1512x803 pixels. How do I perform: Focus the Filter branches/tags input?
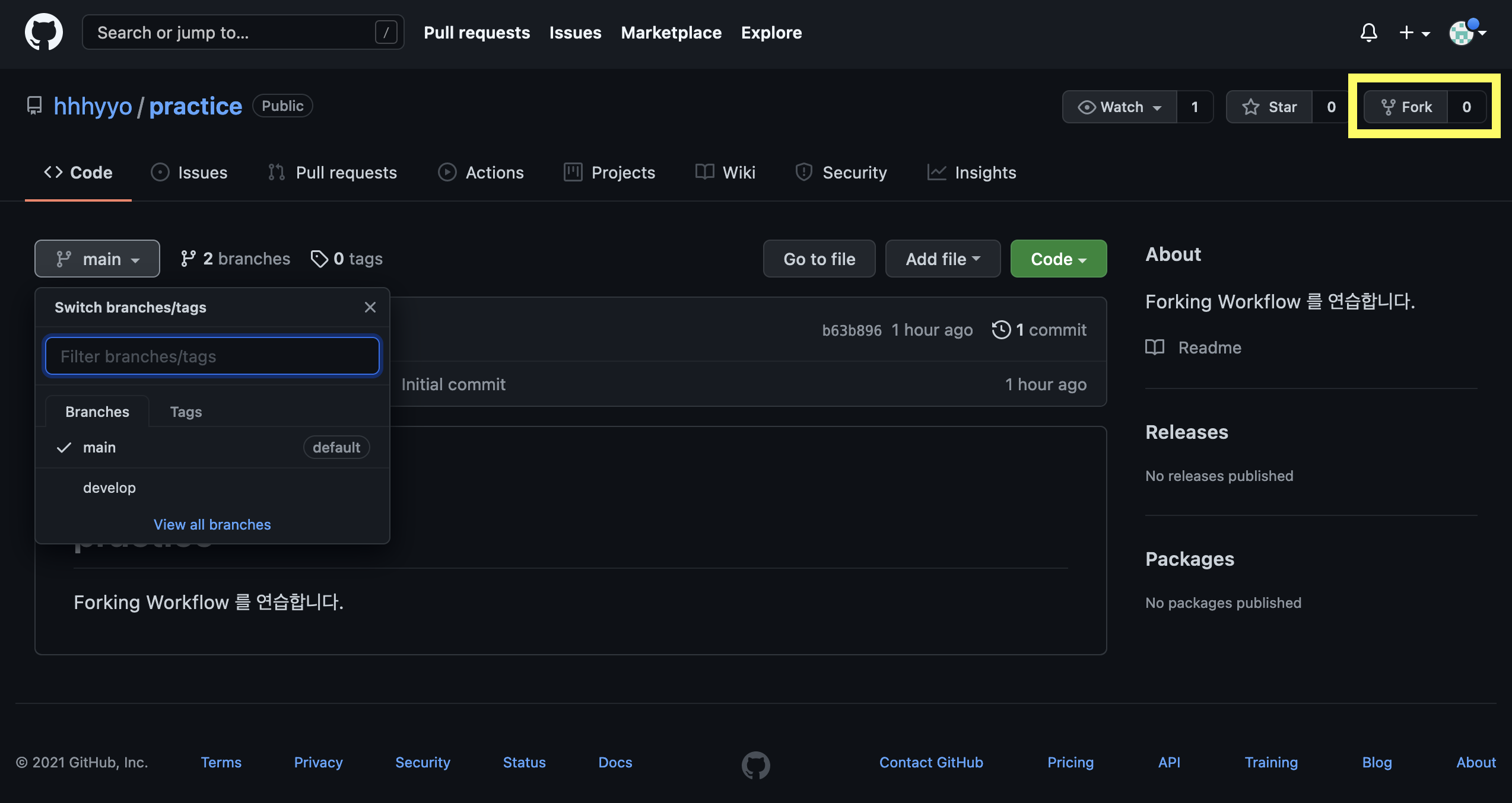coord(212,356)
